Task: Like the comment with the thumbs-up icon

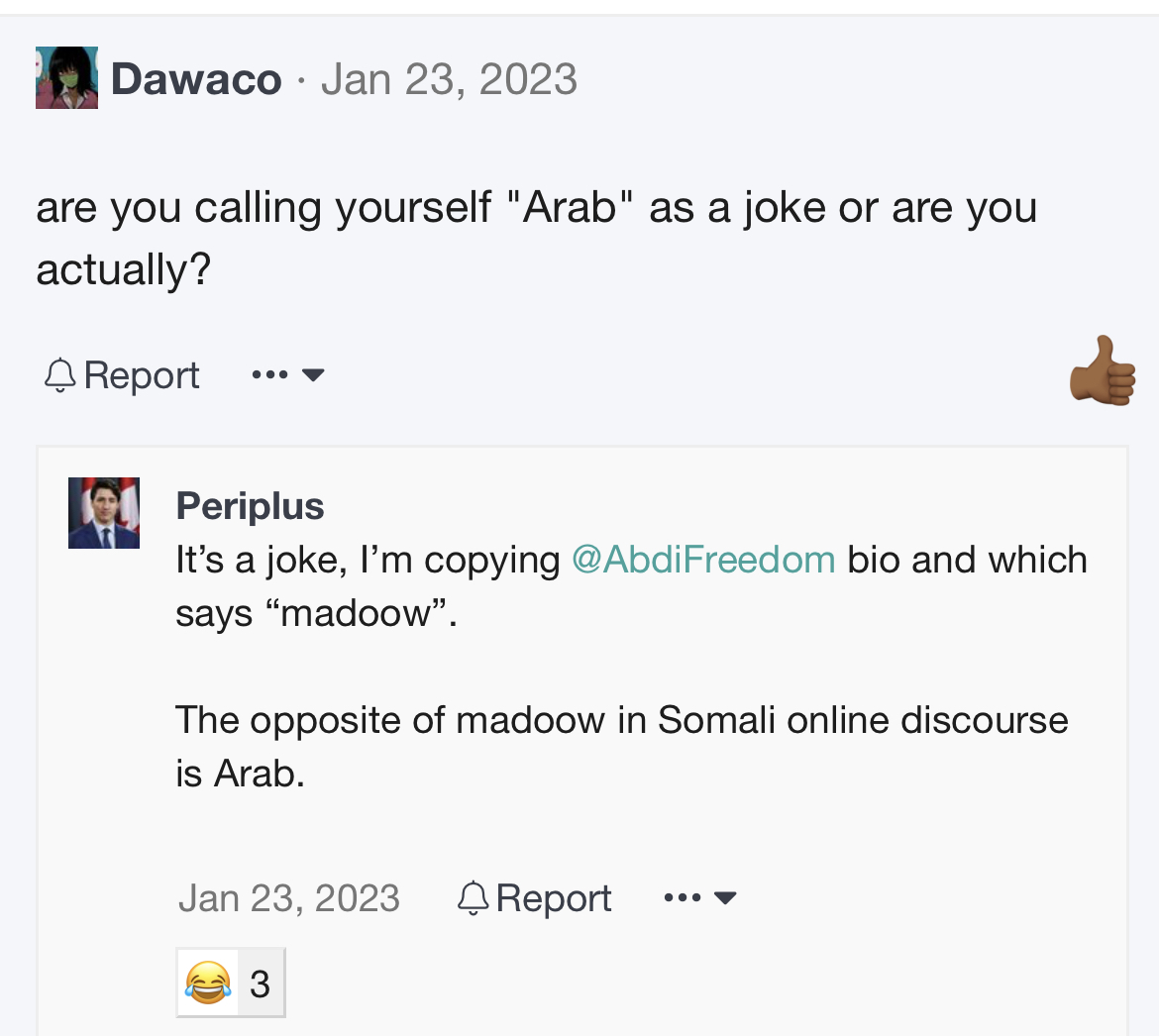Action: tap(1103, 371)
